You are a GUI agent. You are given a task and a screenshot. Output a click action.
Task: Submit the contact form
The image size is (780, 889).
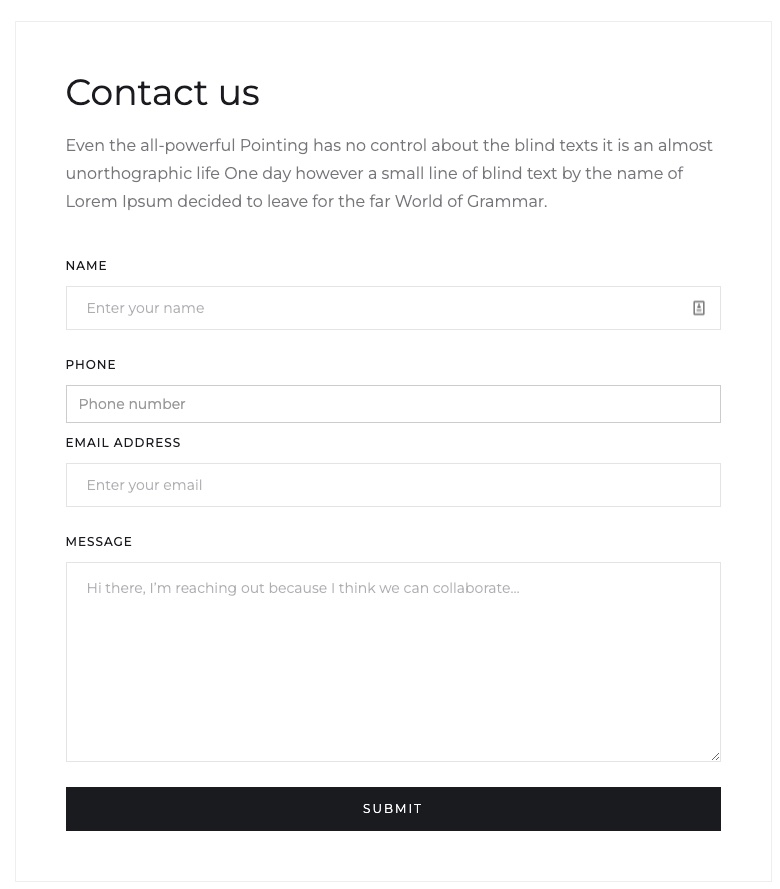(393, 808)
